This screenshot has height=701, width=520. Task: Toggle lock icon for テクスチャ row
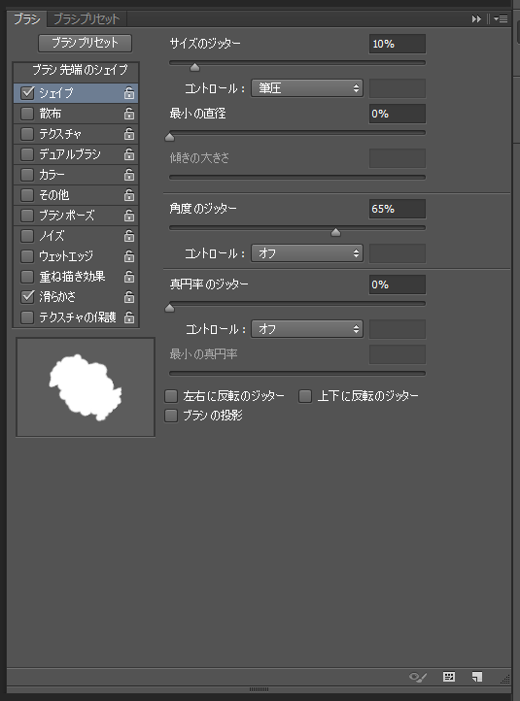point(129,134)
